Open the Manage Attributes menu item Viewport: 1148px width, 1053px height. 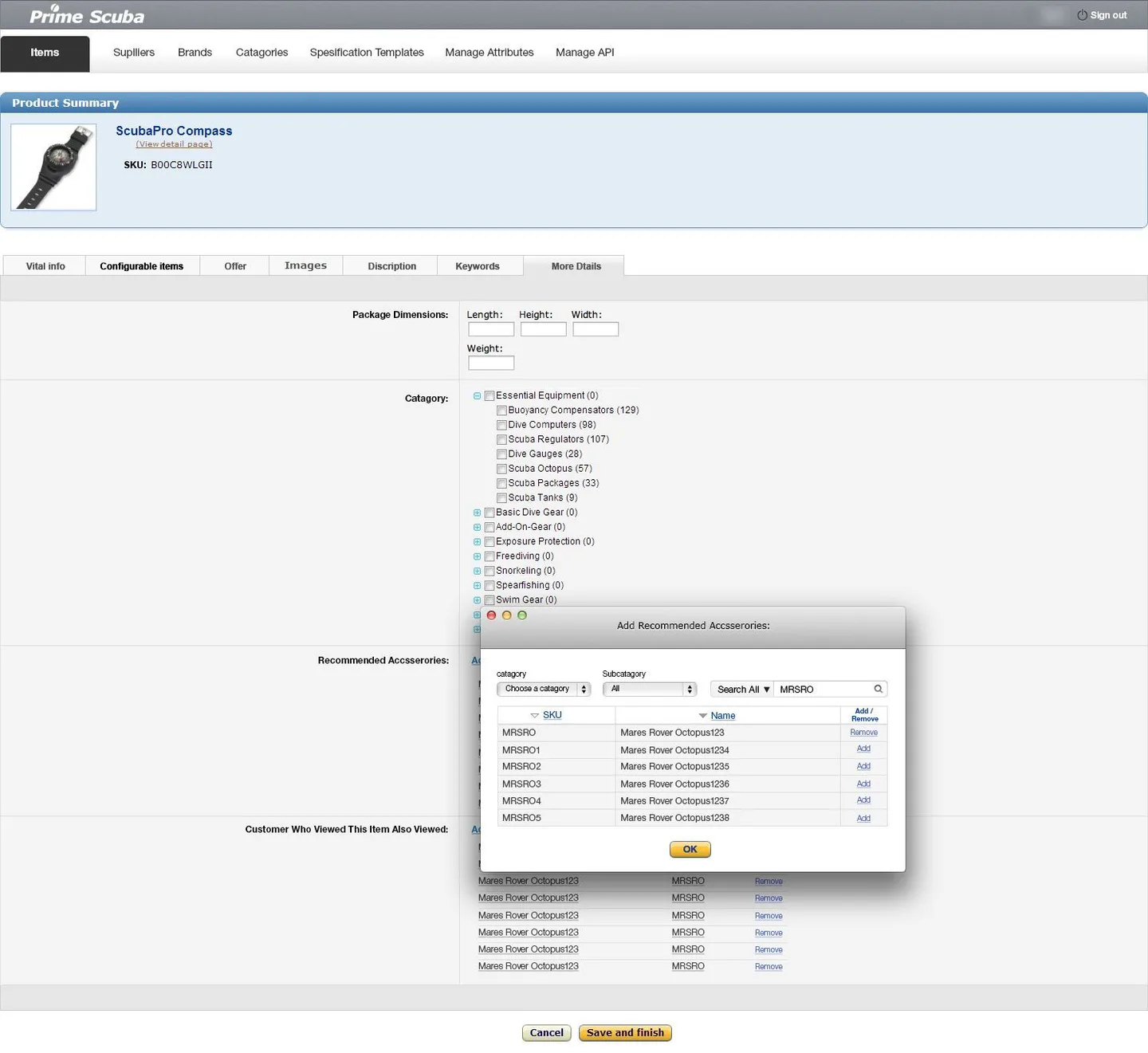(x=489, y=53)
